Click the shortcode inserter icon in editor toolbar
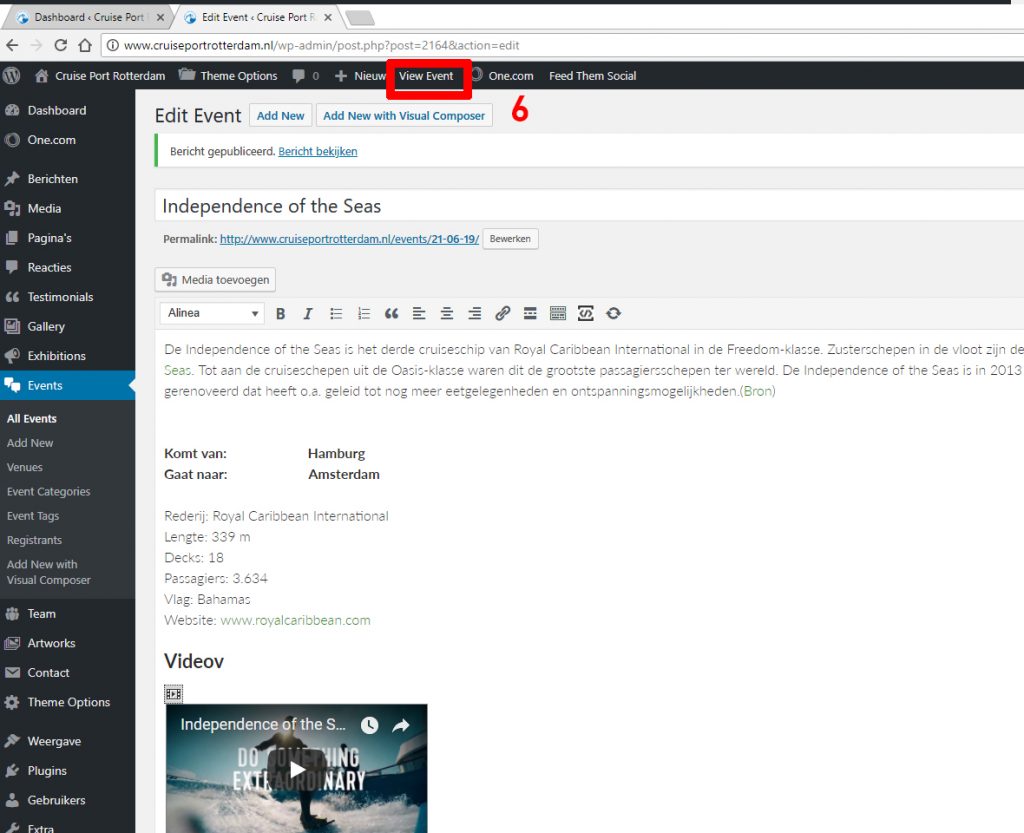The width and height of the screenshot is (1024, 833). [x=585, y=313]
